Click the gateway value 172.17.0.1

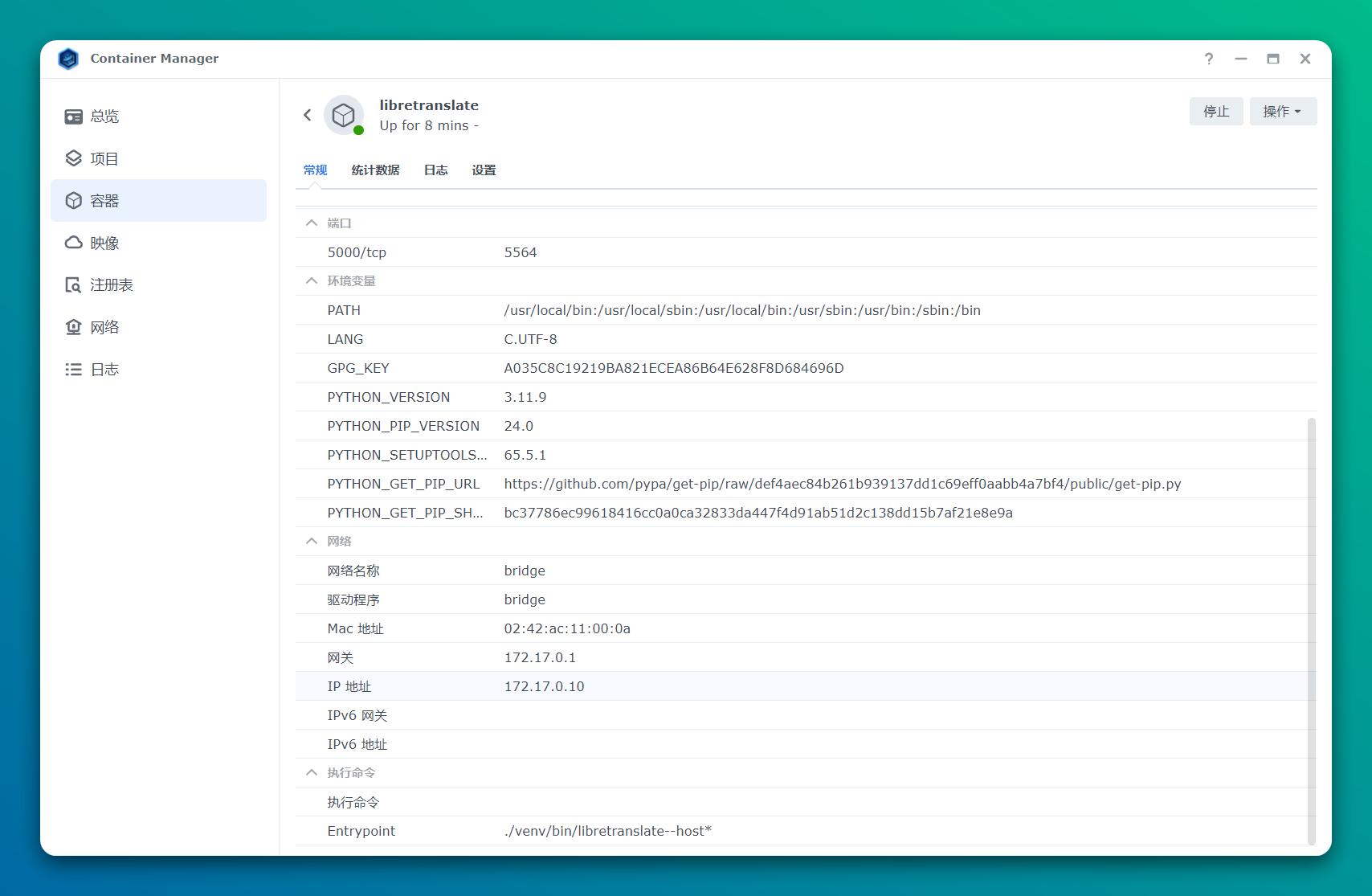(540, 657)
